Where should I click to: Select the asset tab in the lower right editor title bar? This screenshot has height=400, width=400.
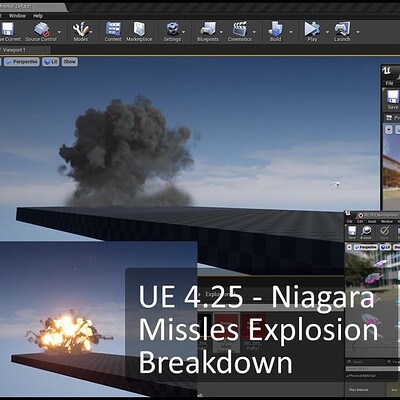point(378,215)
